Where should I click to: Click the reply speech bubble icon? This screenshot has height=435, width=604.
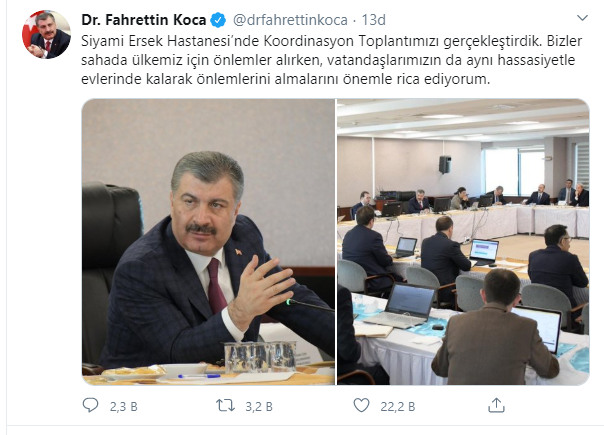click(x=91, y=405)
